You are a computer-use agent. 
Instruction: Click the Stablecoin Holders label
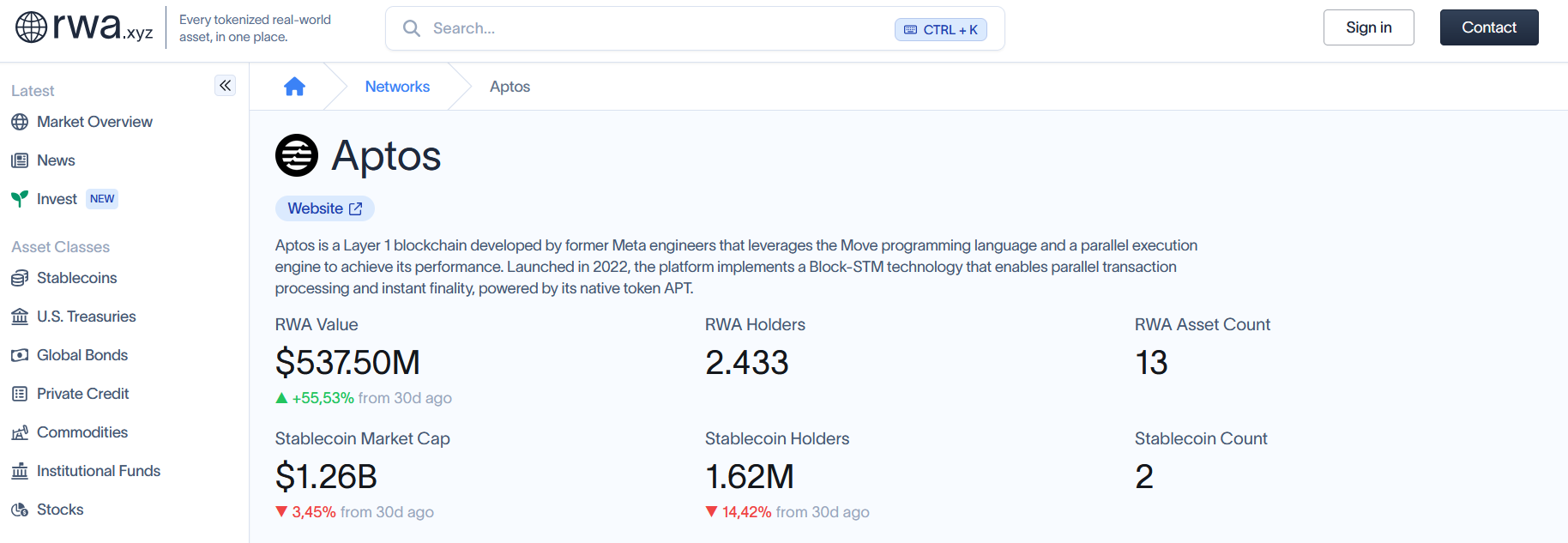coord(777,438)
